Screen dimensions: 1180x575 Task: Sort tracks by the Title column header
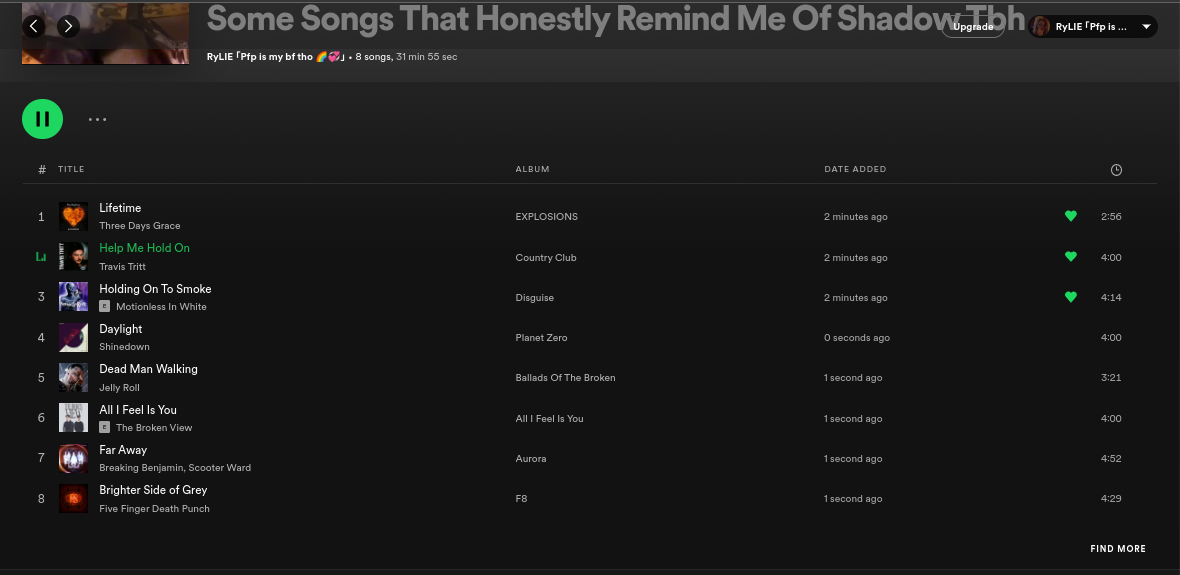coord(71,170)
